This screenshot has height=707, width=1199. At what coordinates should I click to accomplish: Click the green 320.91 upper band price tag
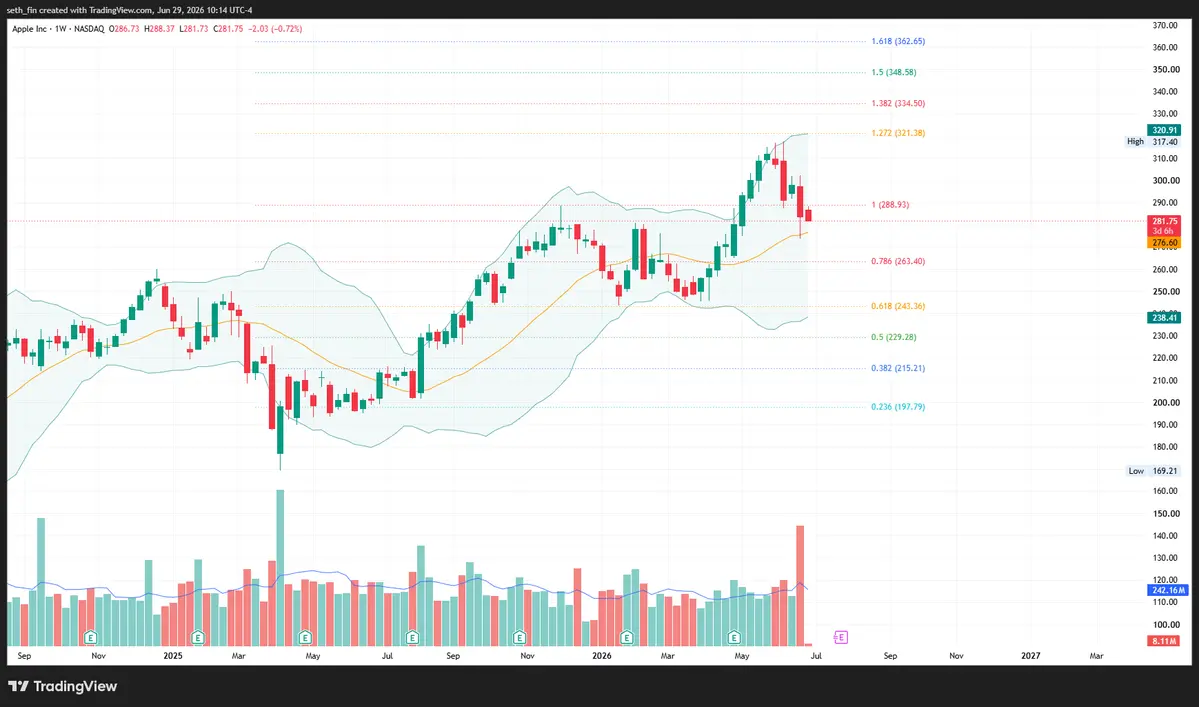(x=1164, y=130)
